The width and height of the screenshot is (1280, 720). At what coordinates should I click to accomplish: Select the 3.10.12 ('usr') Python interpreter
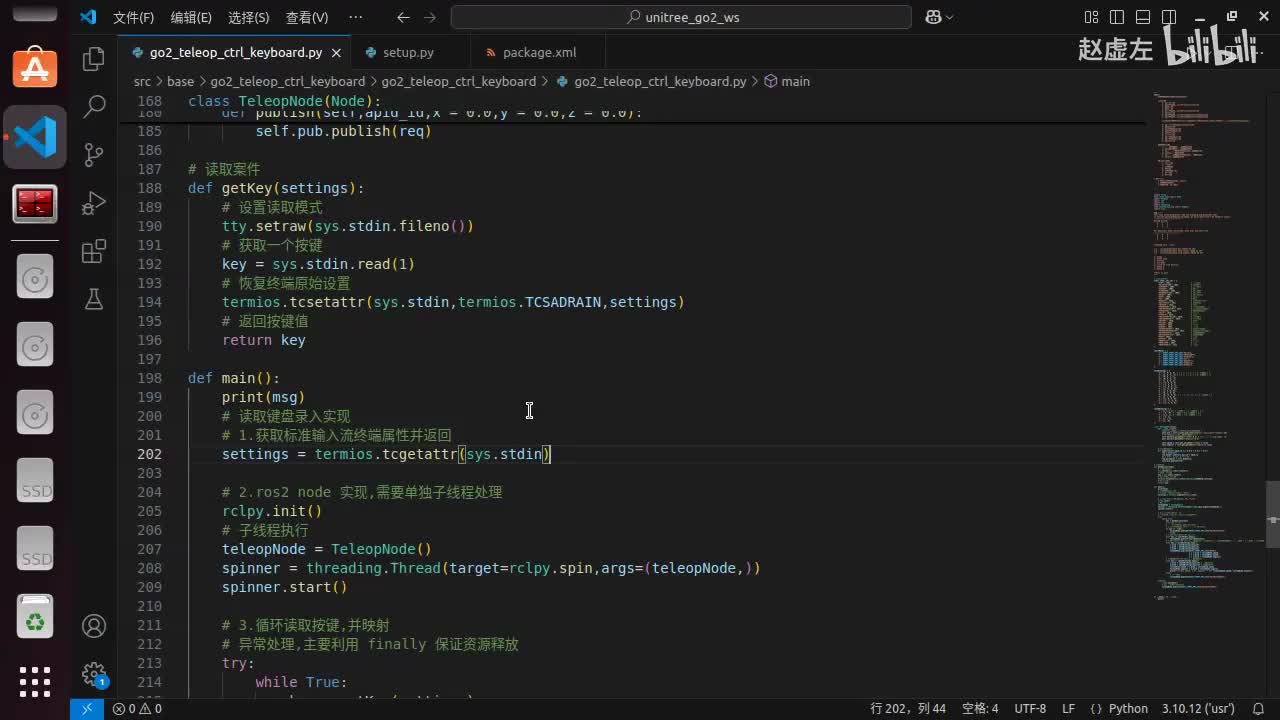click(1198, 709)
